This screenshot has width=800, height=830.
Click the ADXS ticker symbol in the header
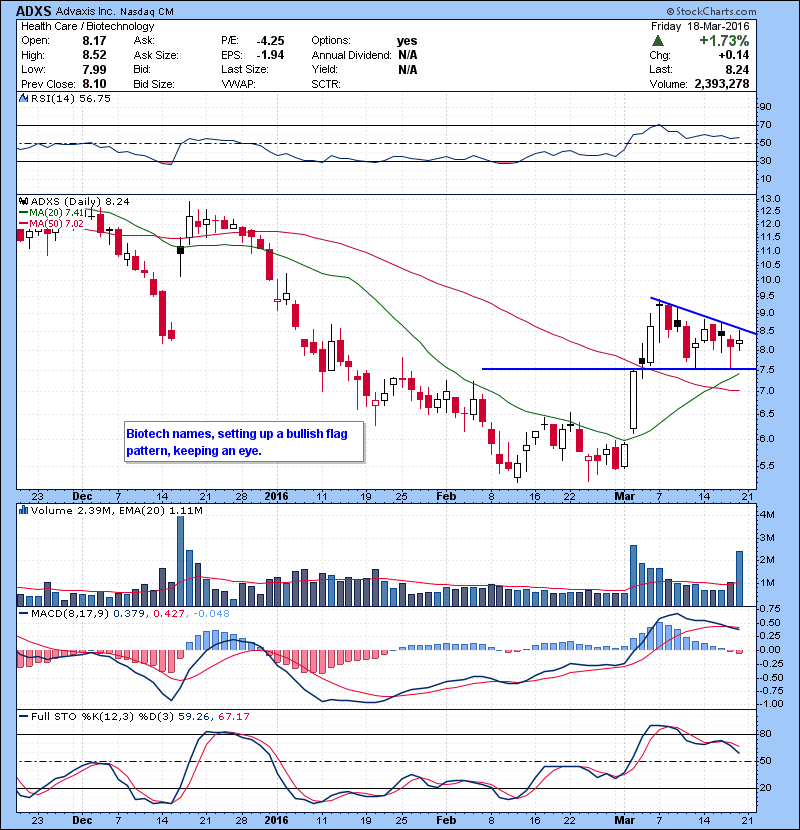tap(33, 11)
